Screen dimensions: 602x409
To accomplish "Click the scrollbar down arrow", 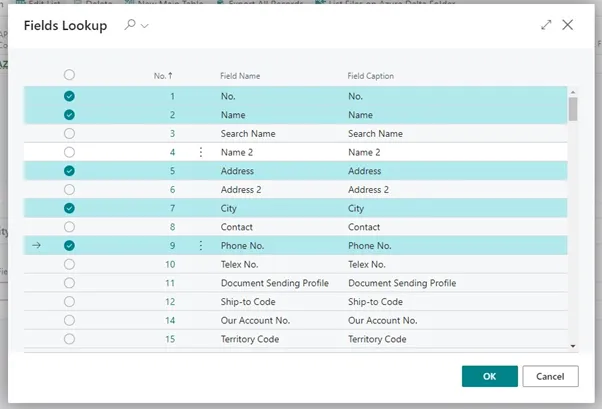I will pyautogui.click(x=573, y=346).
